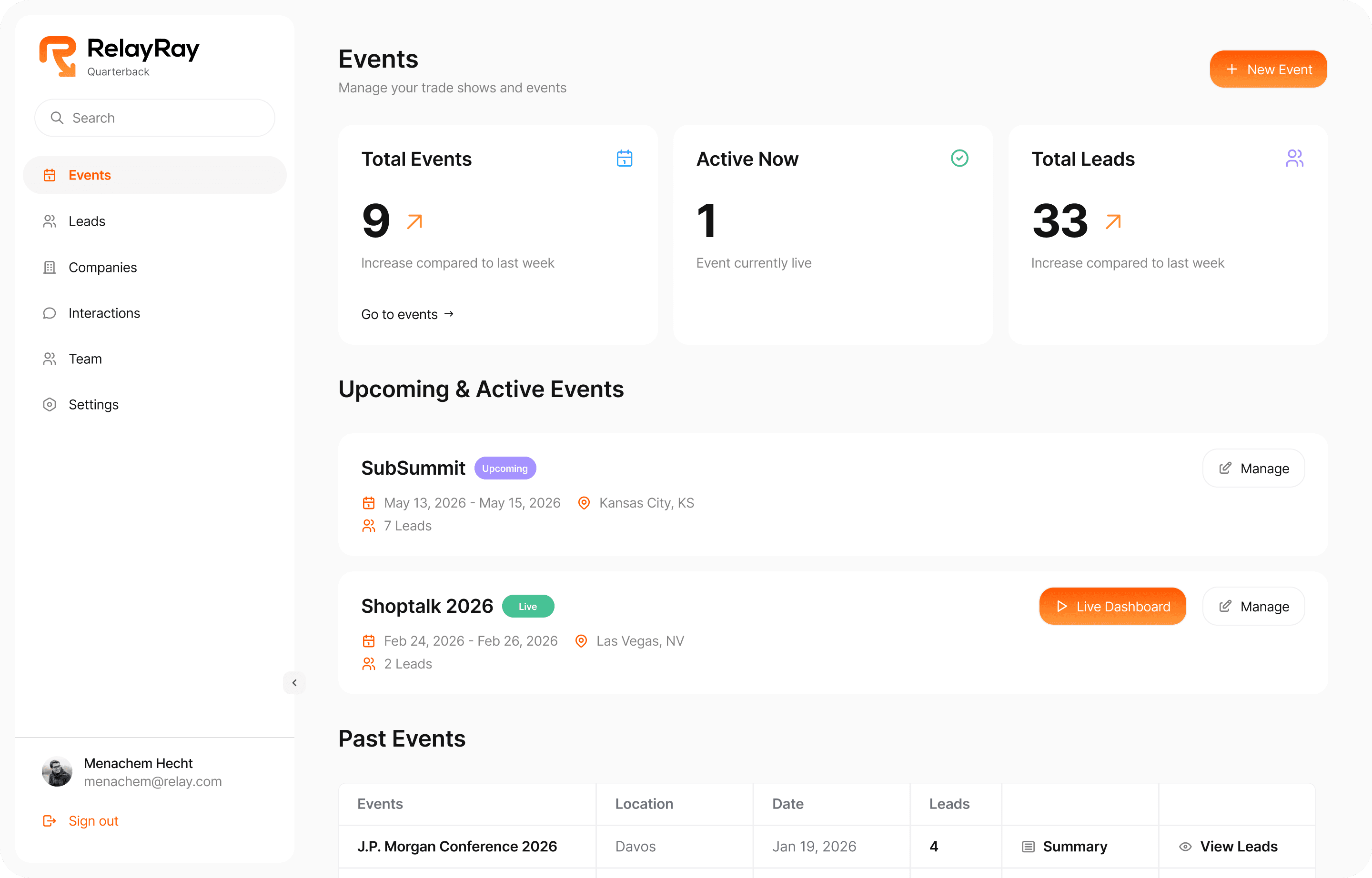
Task: Manage the SubSummit event
Action: (1253, 468)
